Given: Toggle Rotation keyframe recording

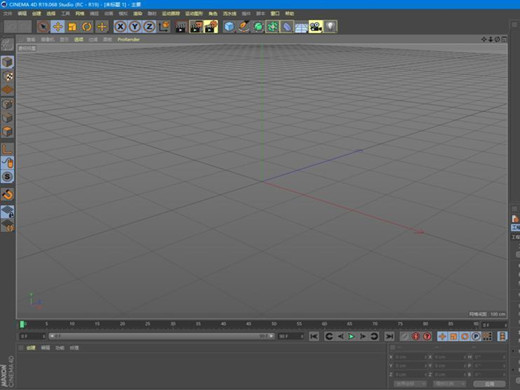Looking at the screenshot, I should (465, 336).
